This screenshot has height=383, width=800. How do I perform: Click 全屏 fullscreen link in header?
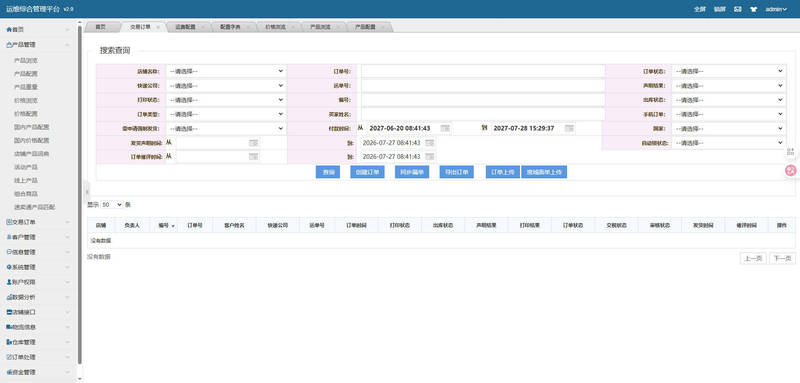click(x=700, y=9)
